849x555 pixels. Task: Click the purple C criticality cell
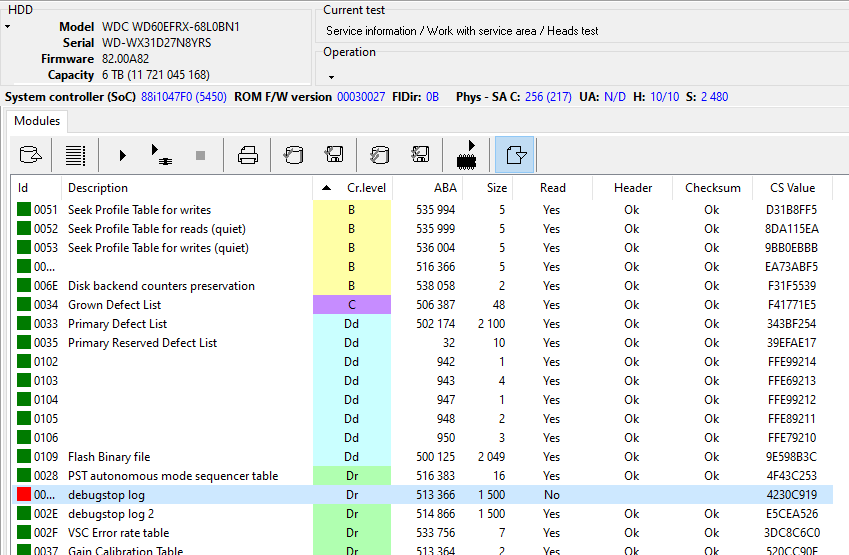point(352,304)
